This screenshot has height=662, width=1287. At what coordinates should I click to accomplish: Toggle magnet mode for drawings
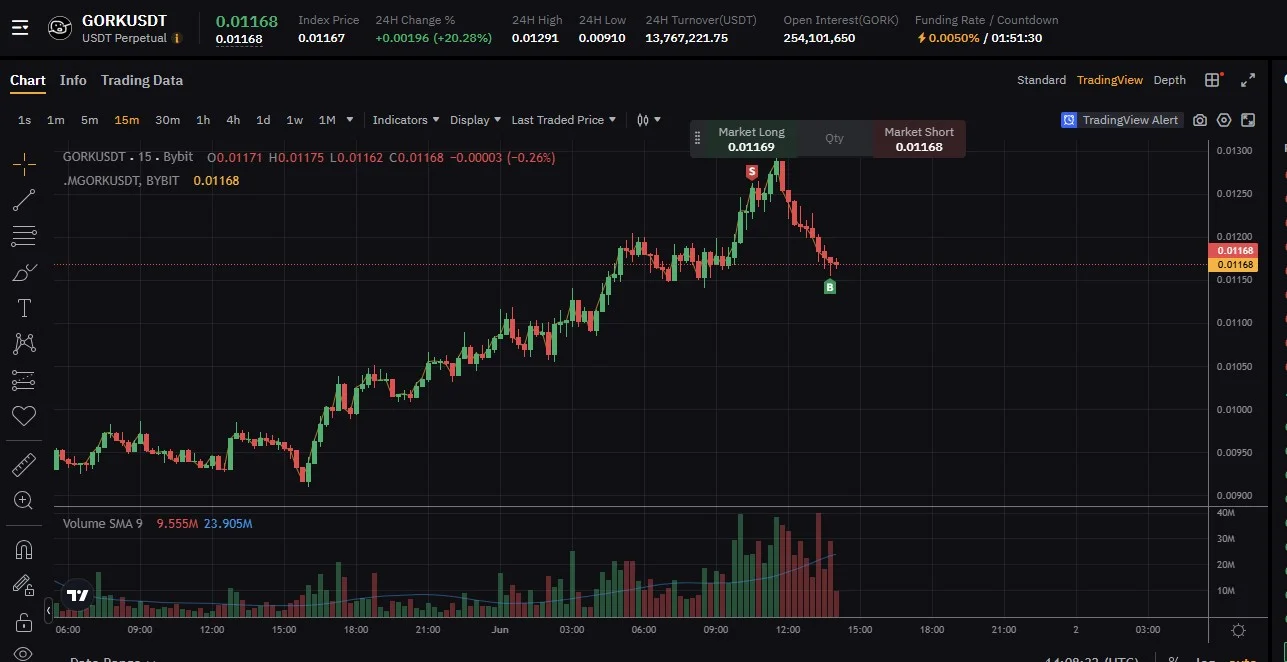pyautogui.click(x=24, y=549)
